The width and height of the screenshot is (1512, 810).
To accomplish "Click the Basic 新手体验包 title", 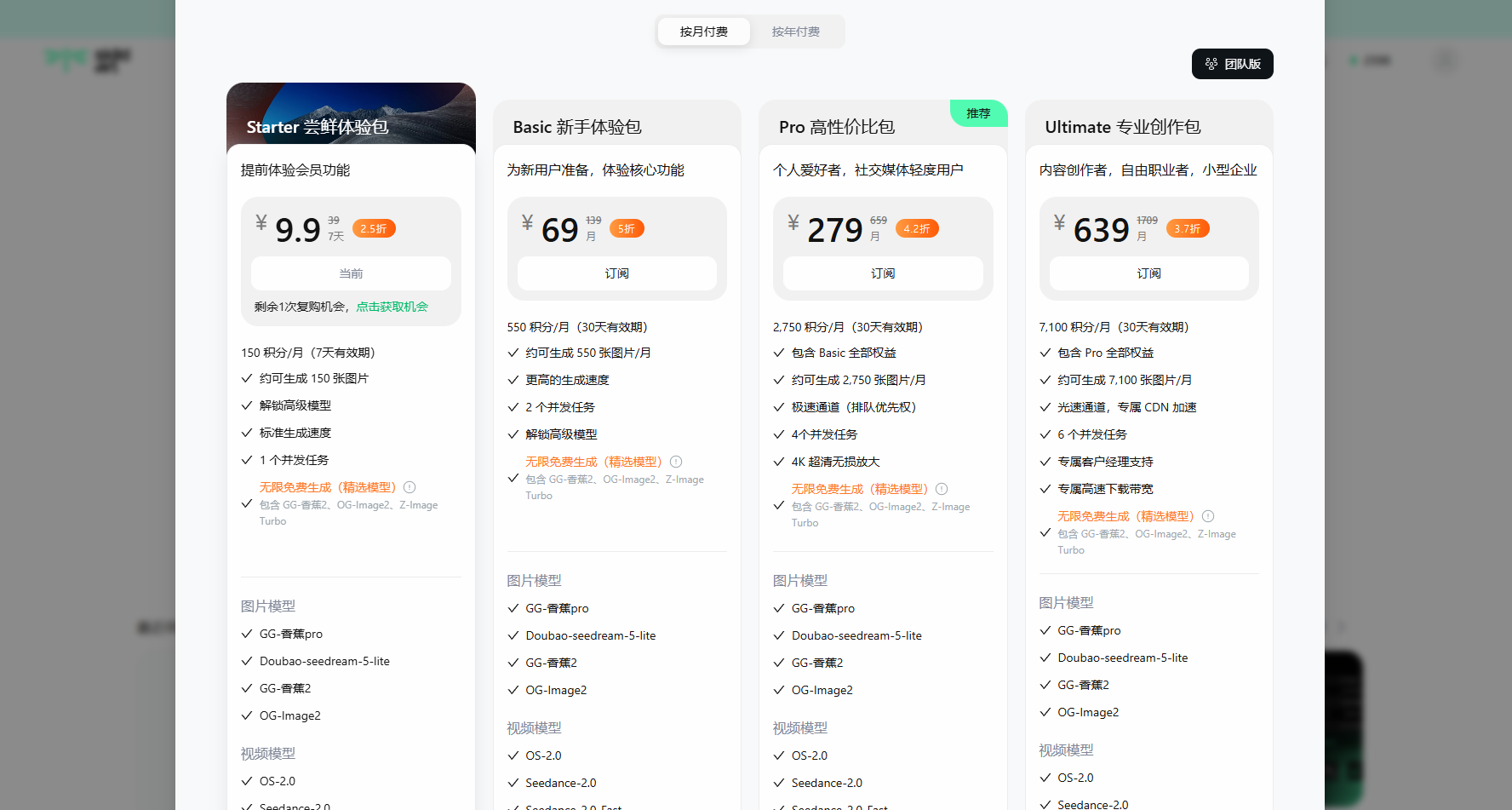I will point(577,127).
